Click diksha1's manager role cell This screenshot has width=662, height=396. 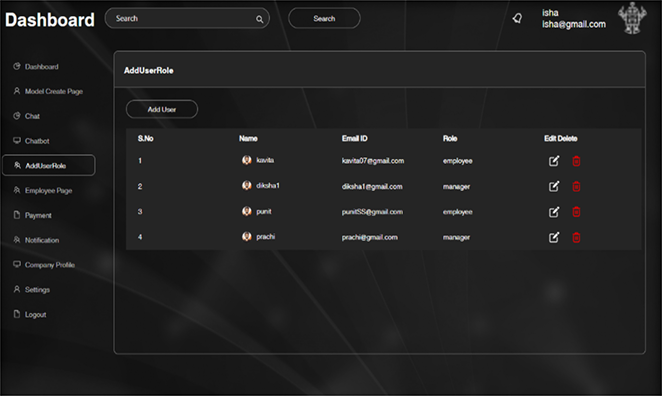(x=456, y=187)
